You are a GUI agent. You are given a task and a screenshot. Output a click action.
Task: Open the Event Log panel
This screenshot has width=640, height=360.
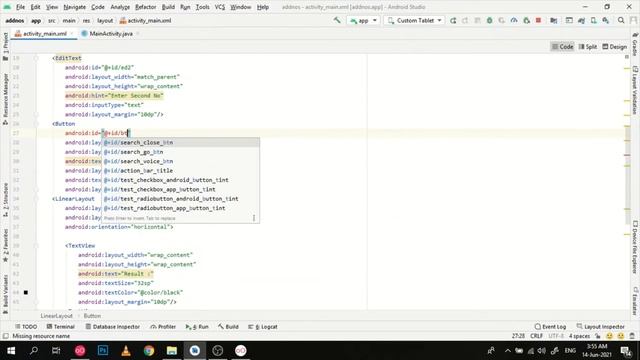[550, 327]
